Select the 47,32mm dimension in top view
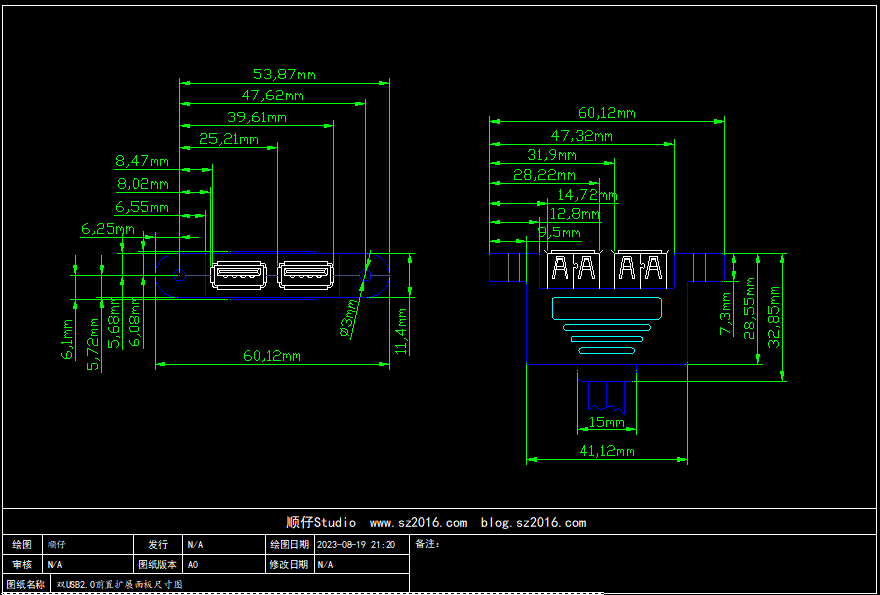The image size is (880, 595). (581, 135)
